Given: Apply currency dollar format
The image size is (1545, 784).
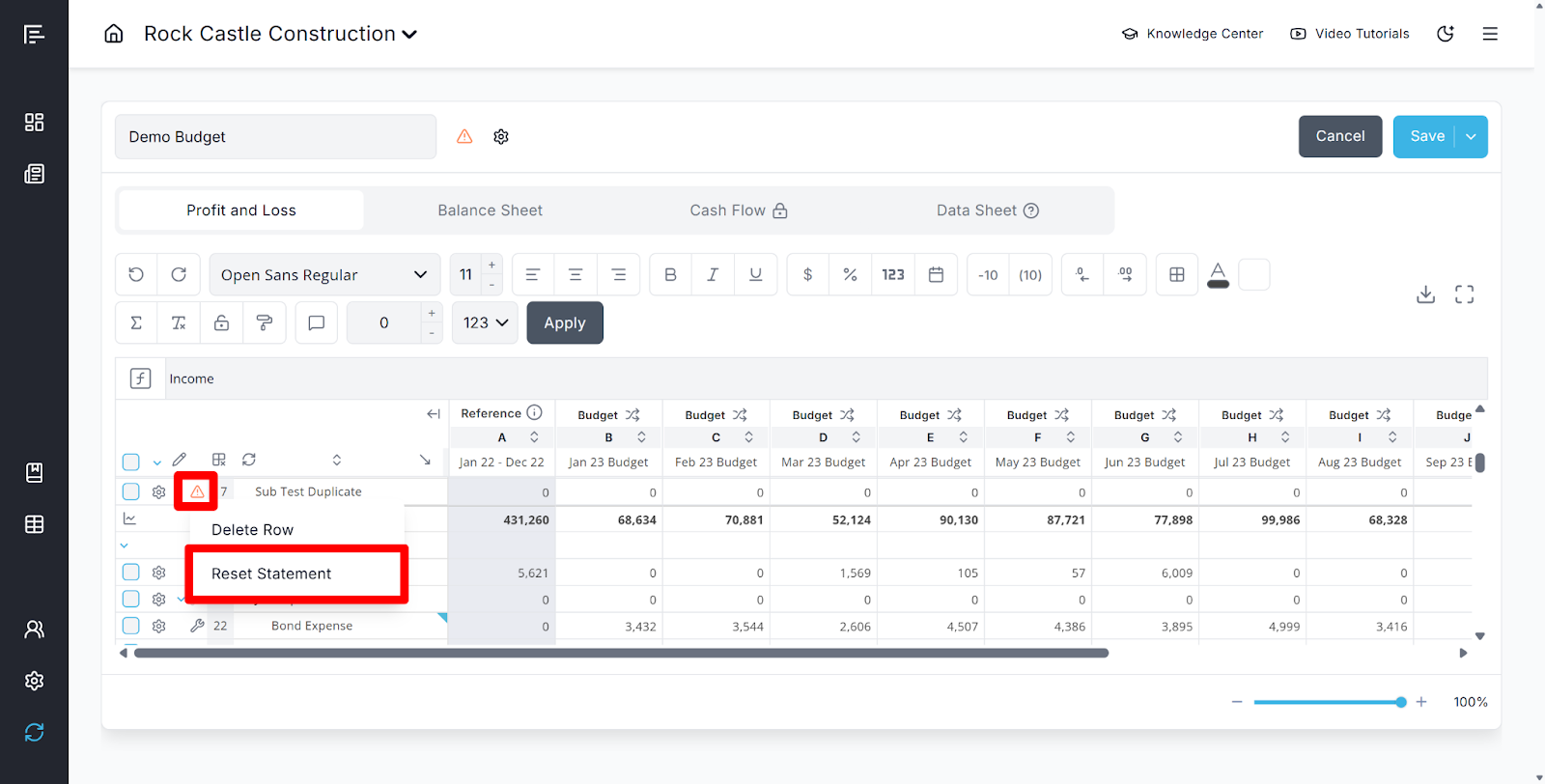Looking at the screenshot, I should tap(807, 274).
